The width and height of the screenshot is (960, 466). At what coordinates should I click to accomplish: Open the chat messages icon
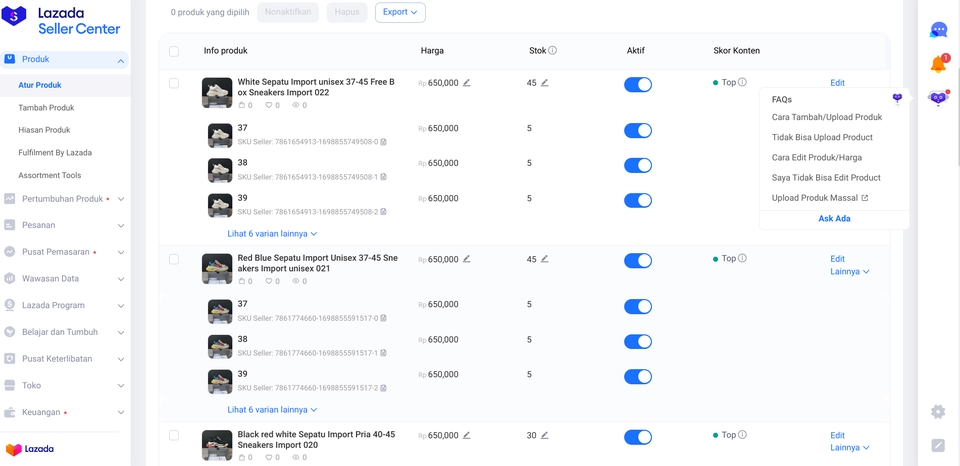tap(938, 29)
